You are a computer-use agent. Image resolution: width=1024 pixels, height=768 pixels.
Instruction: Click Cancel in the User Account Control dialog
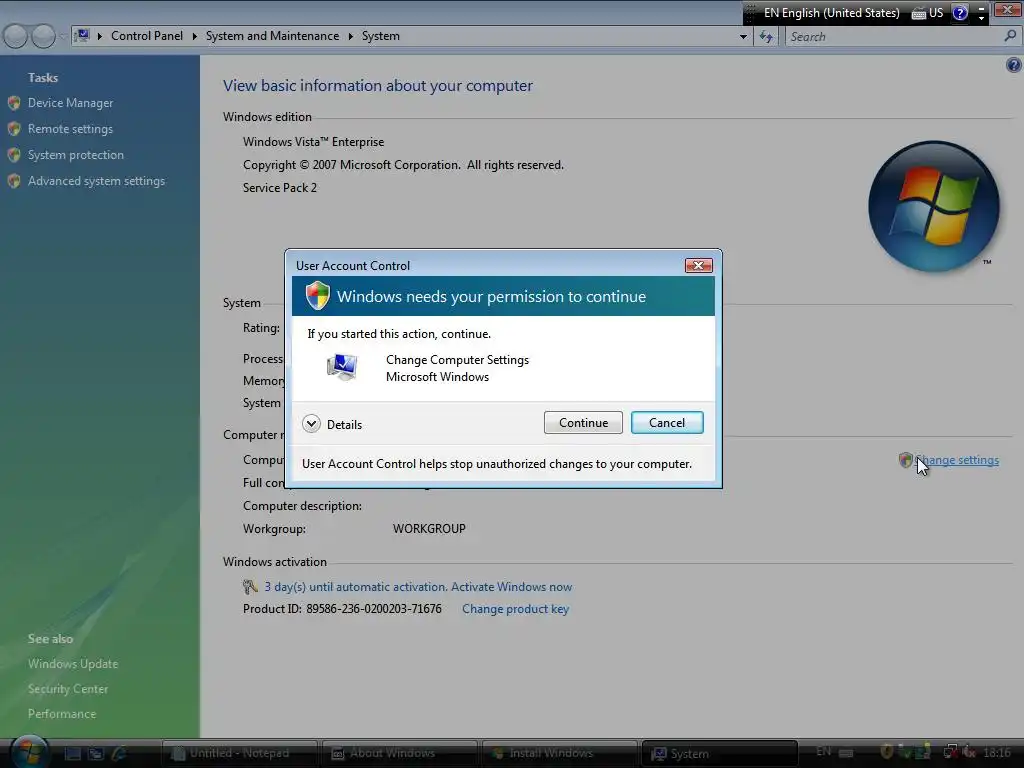(667, 423)
